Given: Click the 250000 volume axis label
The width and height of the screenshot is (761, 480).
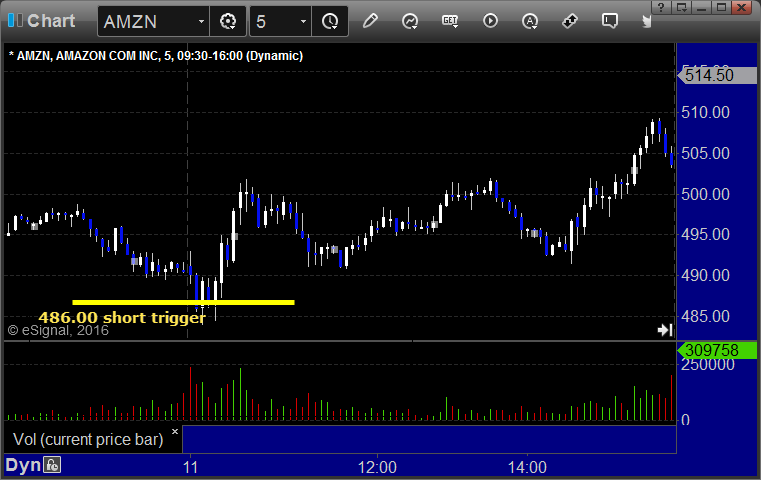Looking at the screenshot, I should coord(708,364).
